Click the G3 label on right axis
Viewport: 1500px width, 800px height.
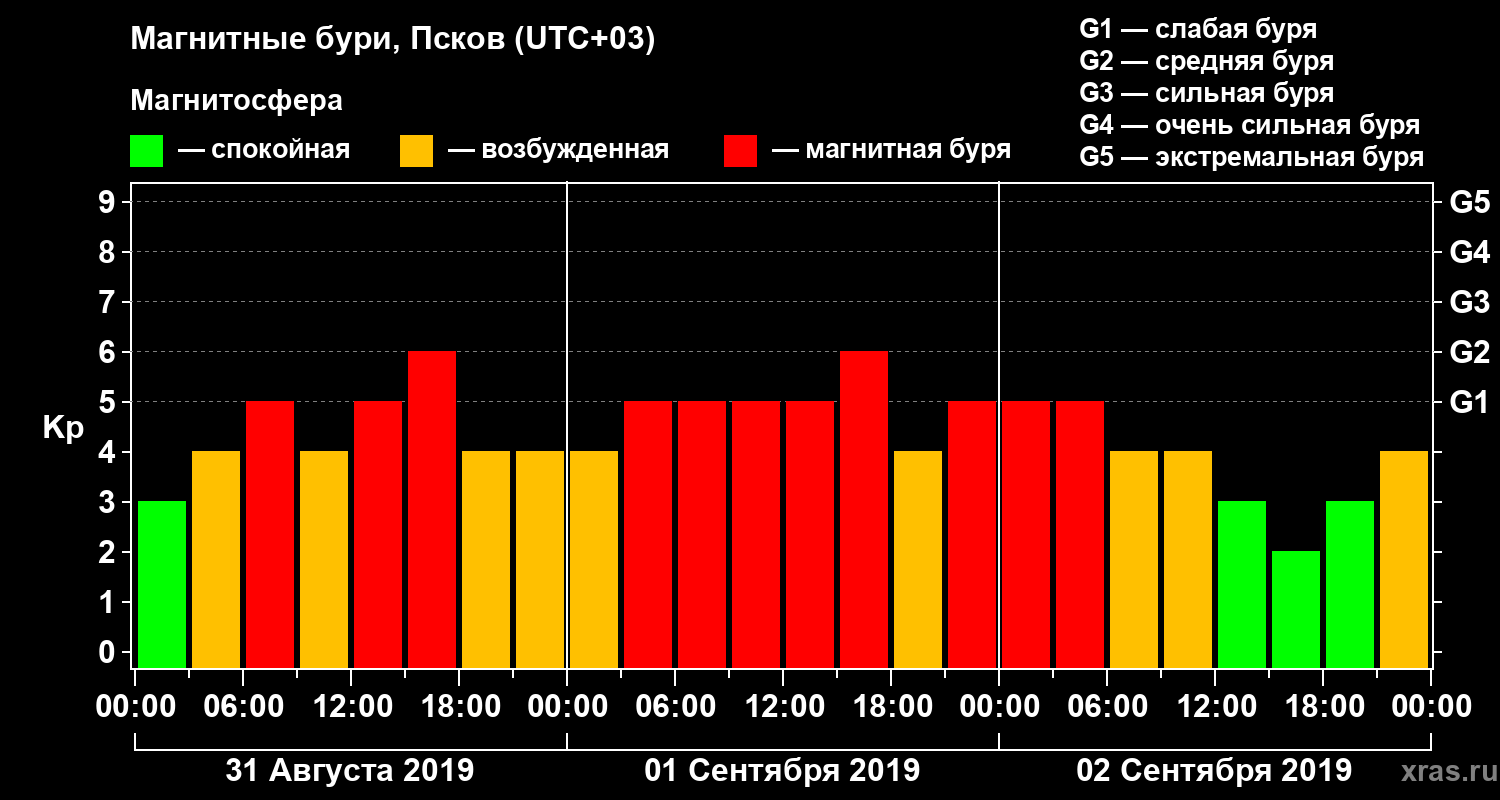(x=1469, y=302)
